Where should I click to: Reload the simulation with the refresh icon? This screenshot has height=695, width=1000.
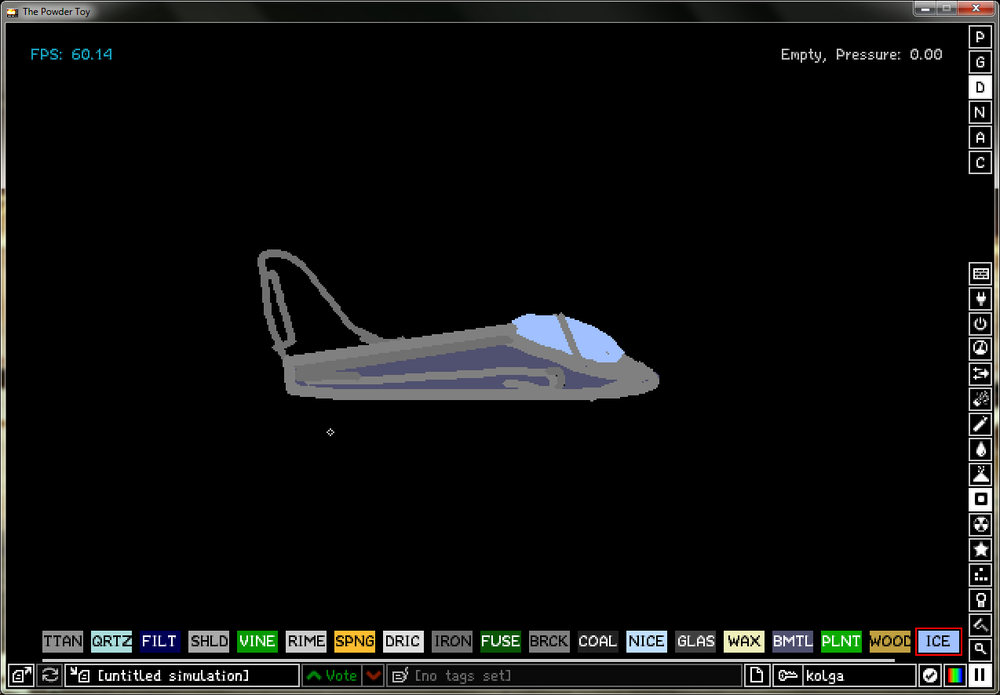click(49, 675)
